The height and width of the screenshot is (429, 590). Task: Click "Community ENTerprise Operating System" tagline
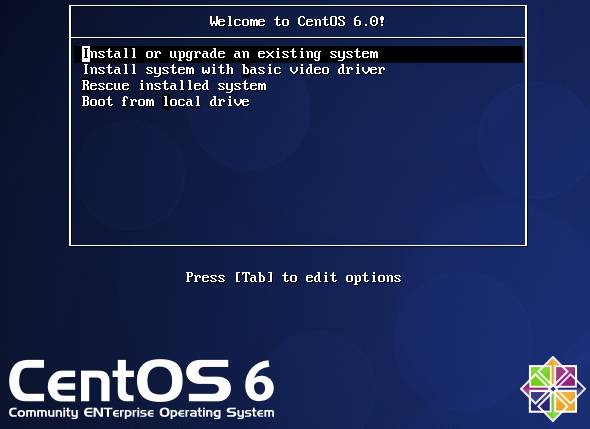141,413
